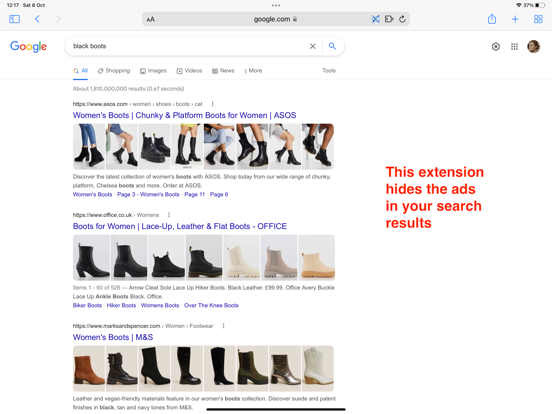The image size is (552, 414).
Task: Open the M&S white cowboy boot thumbnail
Action: tap(318, 369)
